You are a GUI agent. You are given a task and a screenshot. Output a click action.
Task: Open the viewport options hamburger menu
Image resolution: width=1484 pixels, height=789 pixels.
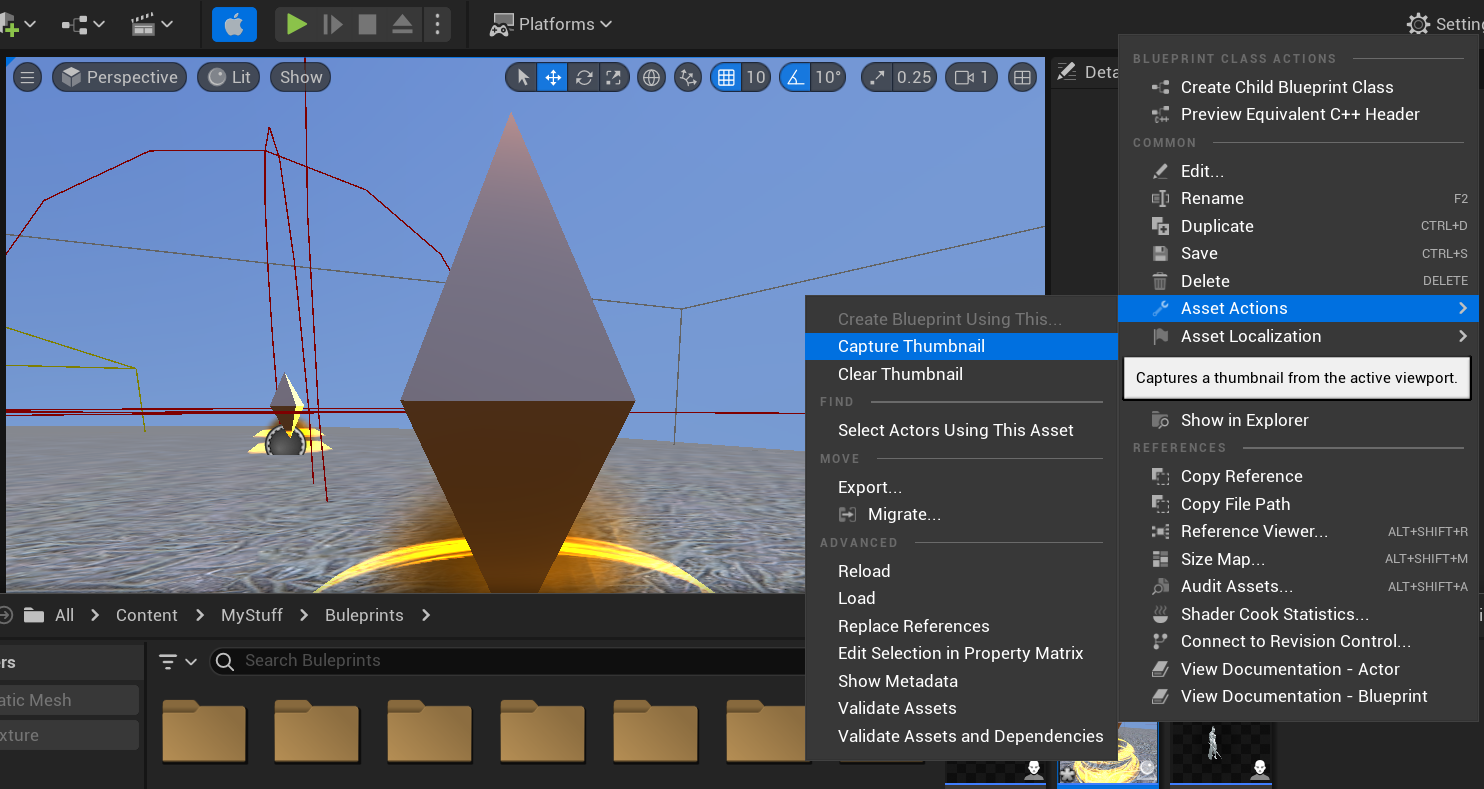point(27,77)
